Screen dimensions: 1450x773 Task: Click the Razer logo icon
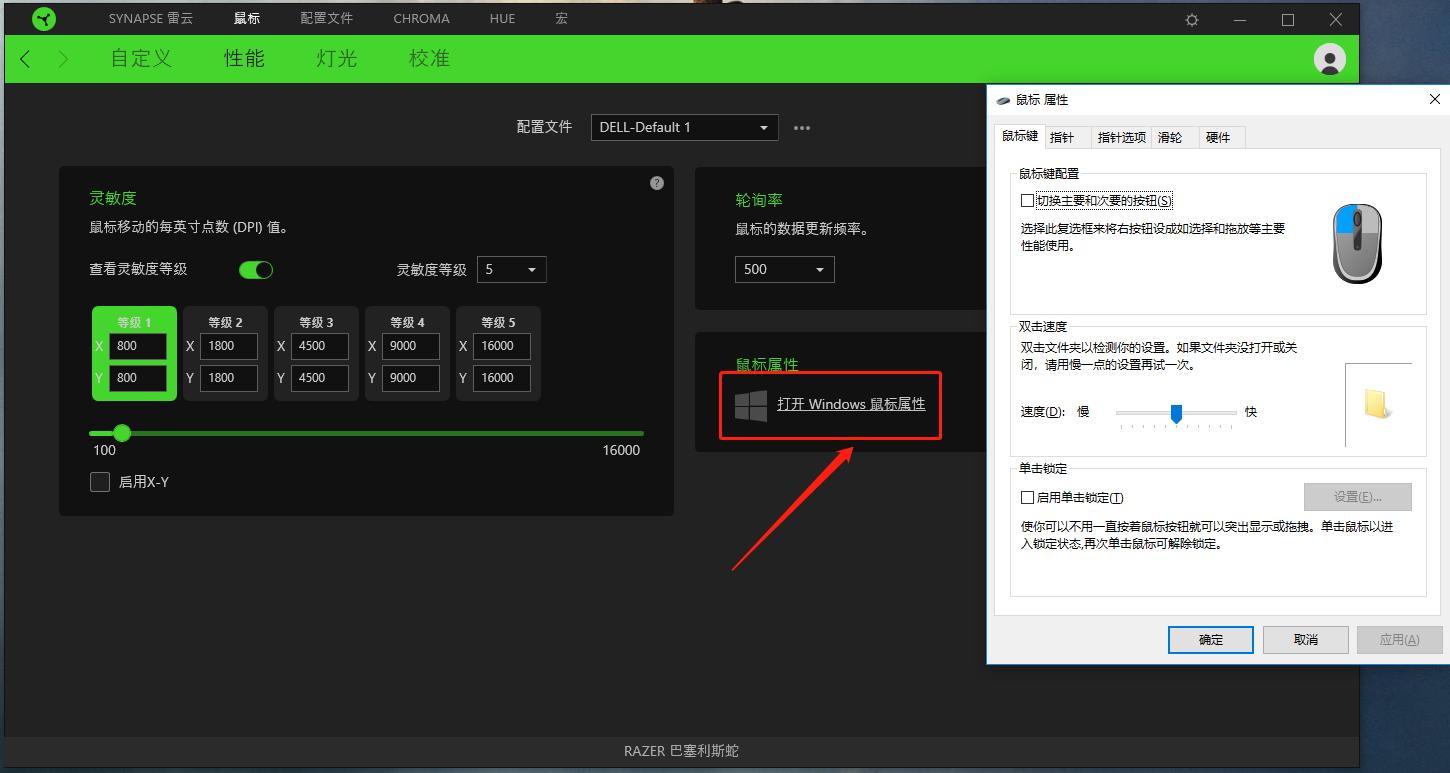coord(42,18)
